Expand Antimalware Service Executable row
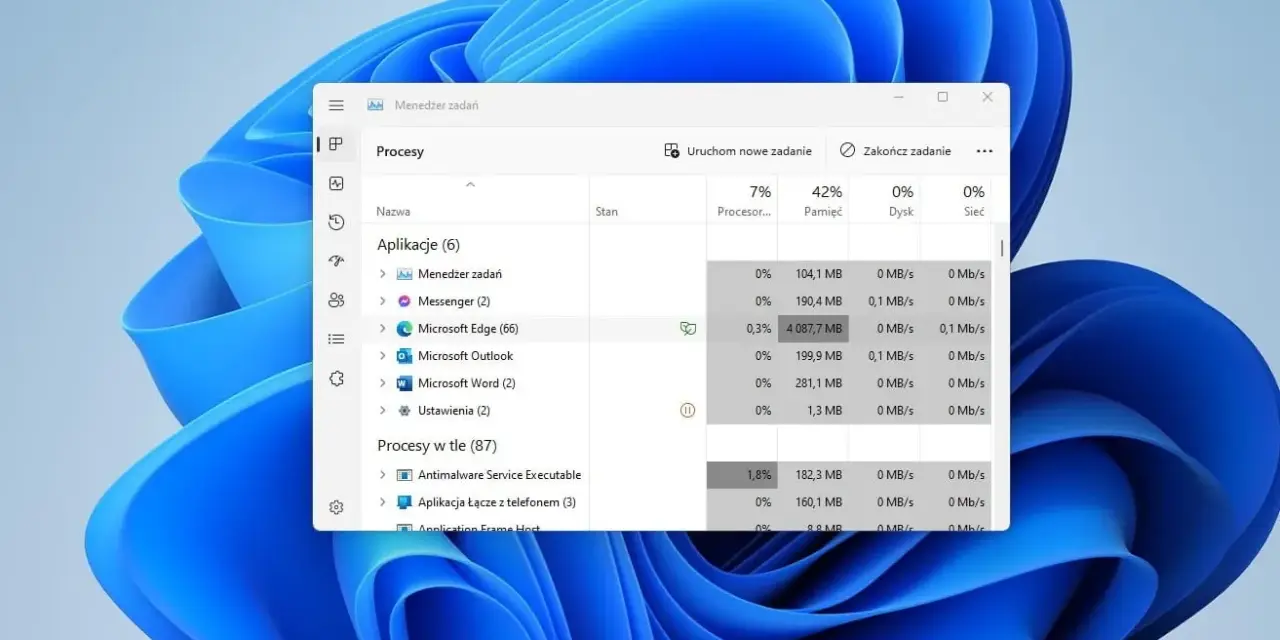The width and height of the screenshot is (1280, 640). [x=382, y=475]
